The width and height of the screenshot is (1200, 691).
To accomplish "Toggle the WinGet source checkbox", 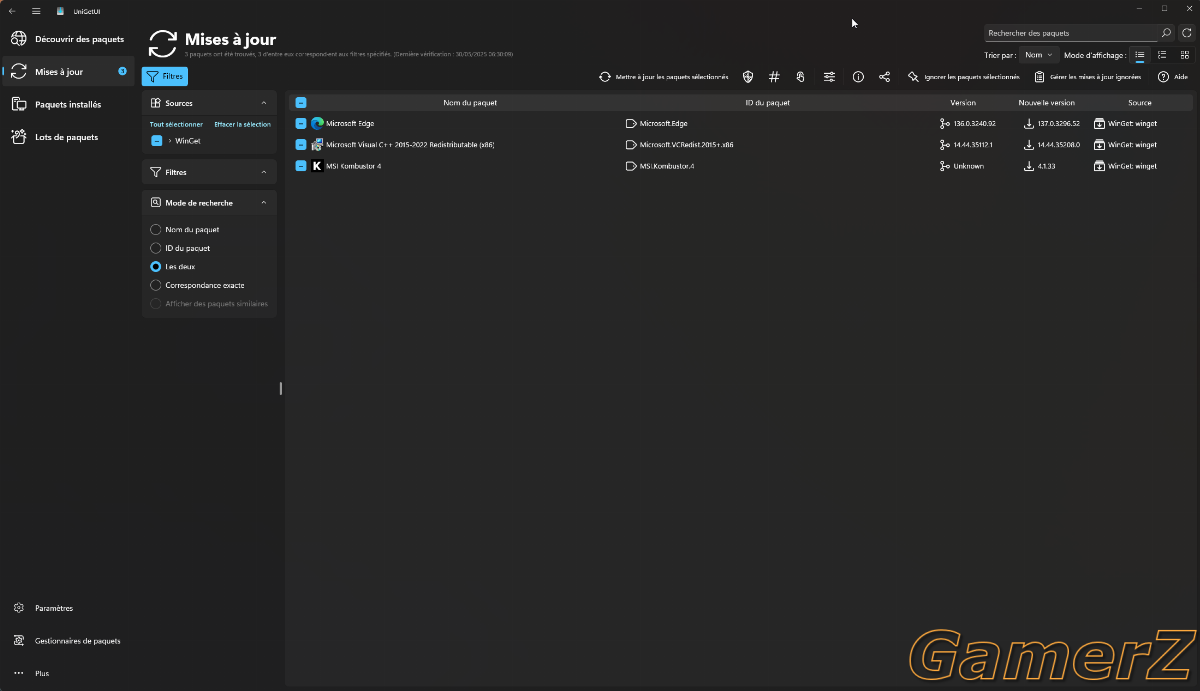I will [x=156, y=141].
